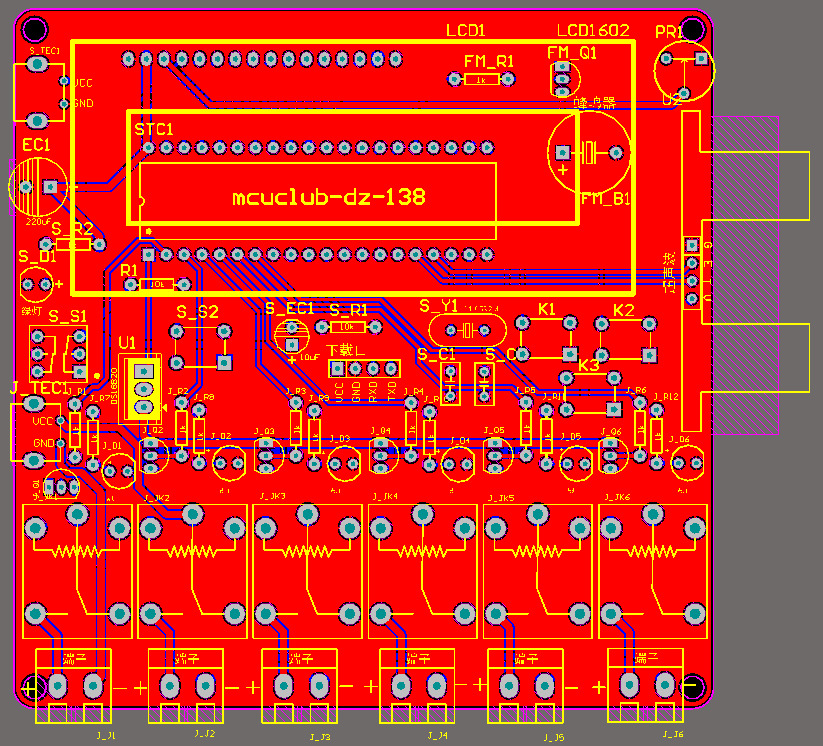Select the ultrasonic module 4-pin header
The width and height of the screenshot is (823, 746).
692,272
